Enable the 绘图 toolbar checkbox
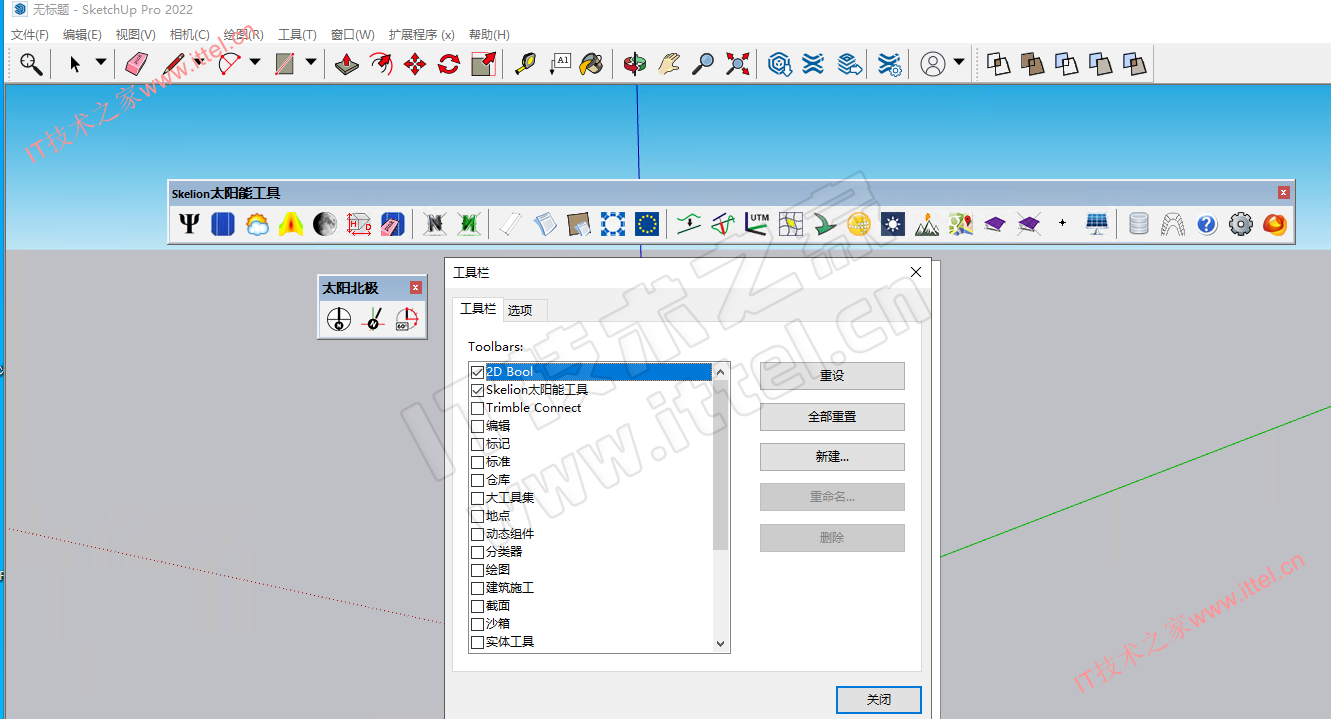Screen dimensions: 1331x719 coord(477,570)
